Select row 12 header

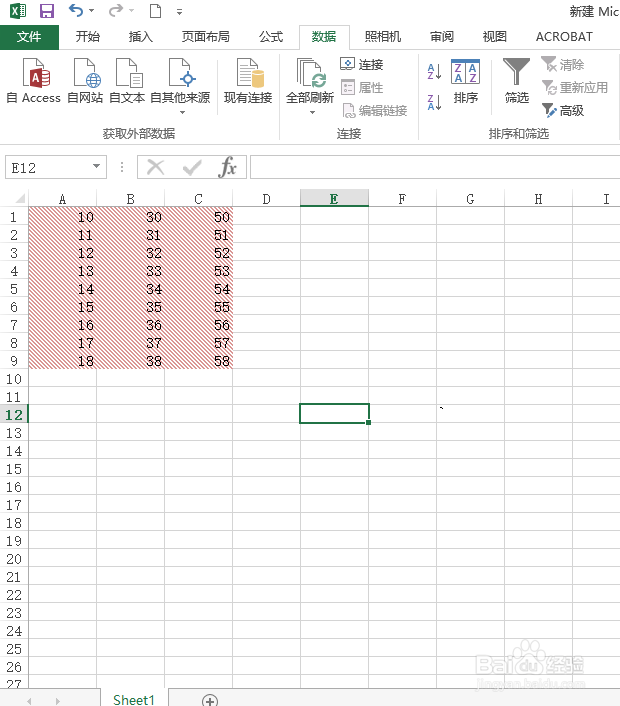click(x=14, y=415)
